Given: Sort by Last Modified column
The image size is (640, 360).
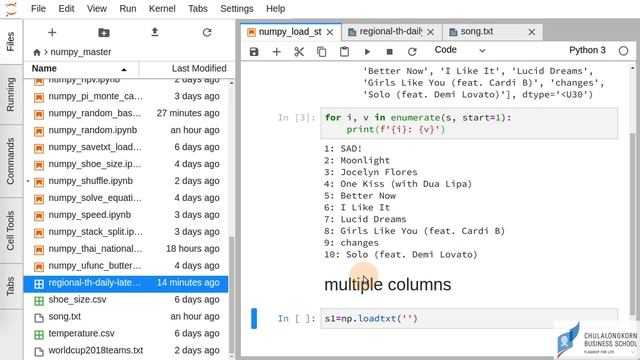Looking at the screenshot, I should [x=187, y=69].
